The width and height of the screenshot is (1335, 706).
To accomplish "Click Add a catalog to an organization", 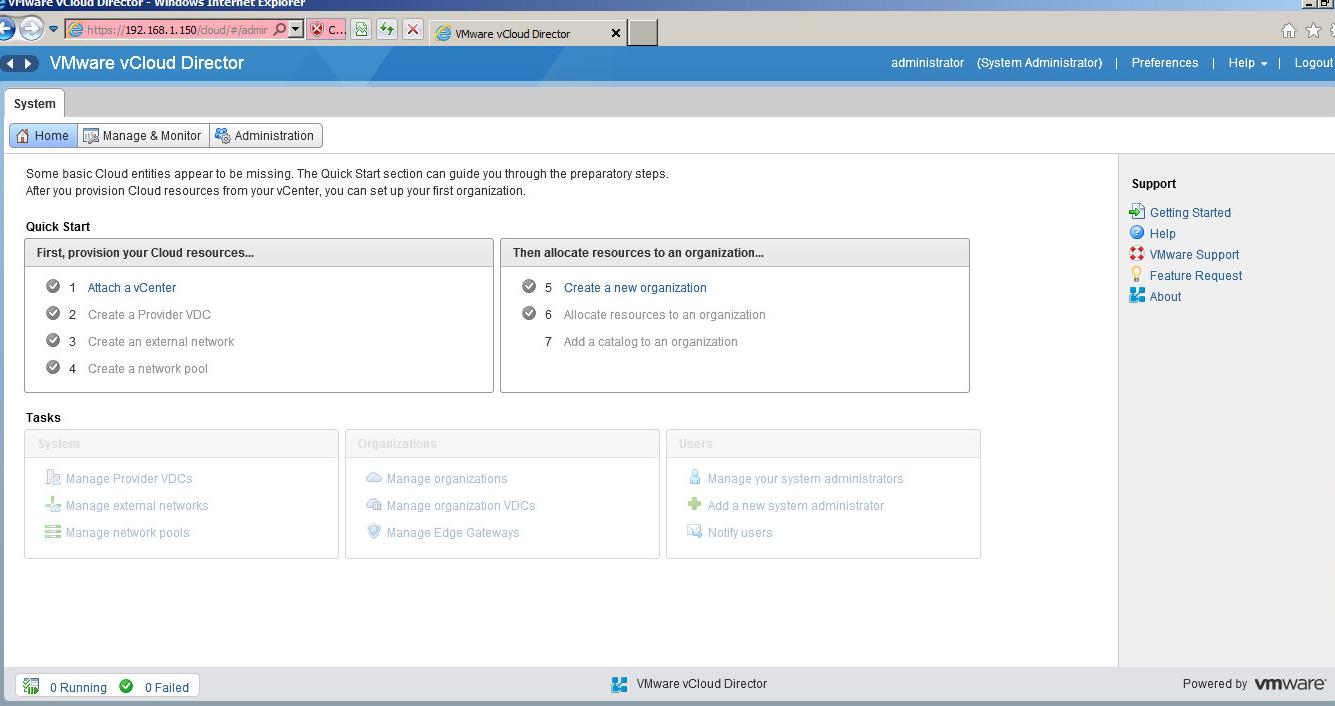I will point(651,341).
